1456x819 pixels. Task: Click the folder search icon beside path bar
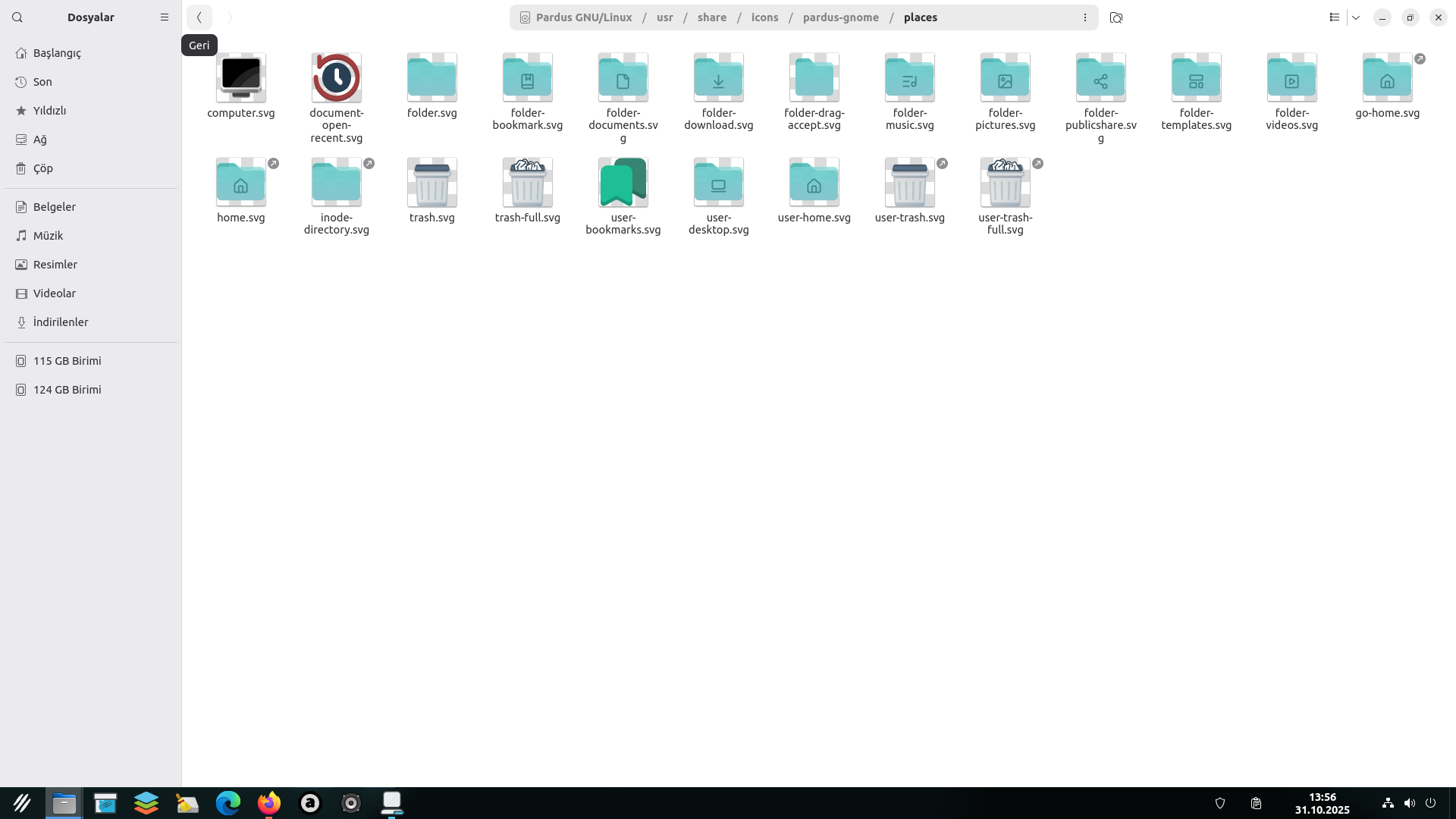(1116, 17)
